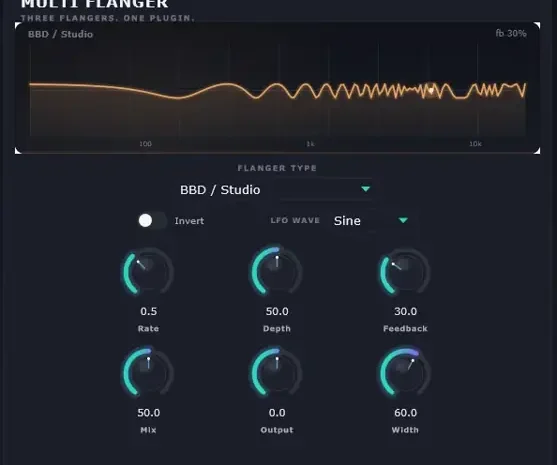Click the Output knob

pyautogui.click(x=277, y=373)
